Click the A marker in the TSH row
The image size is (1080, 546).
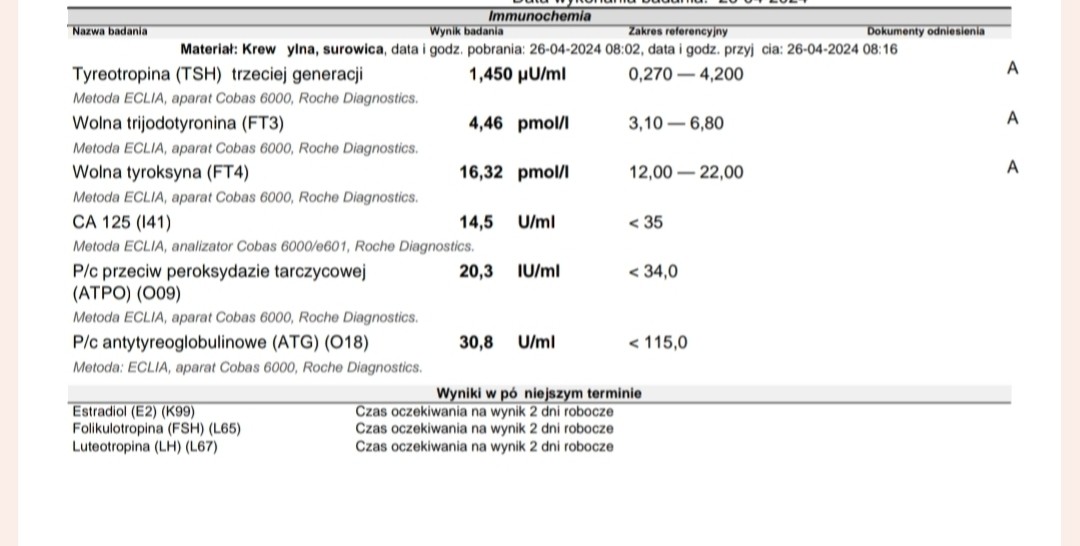coord(1012,69)
